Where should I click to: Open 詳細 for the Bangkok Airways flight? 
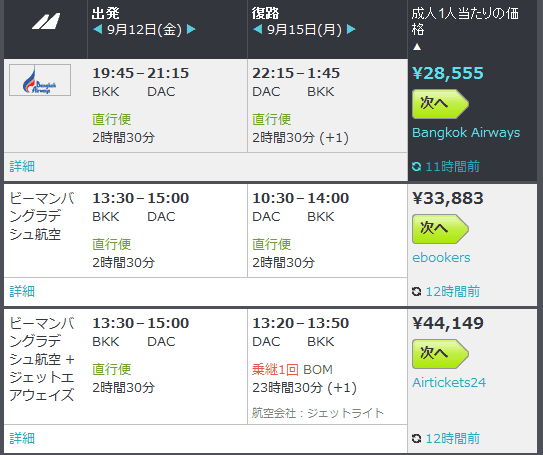pyautogui.click(x=22, y=167)
